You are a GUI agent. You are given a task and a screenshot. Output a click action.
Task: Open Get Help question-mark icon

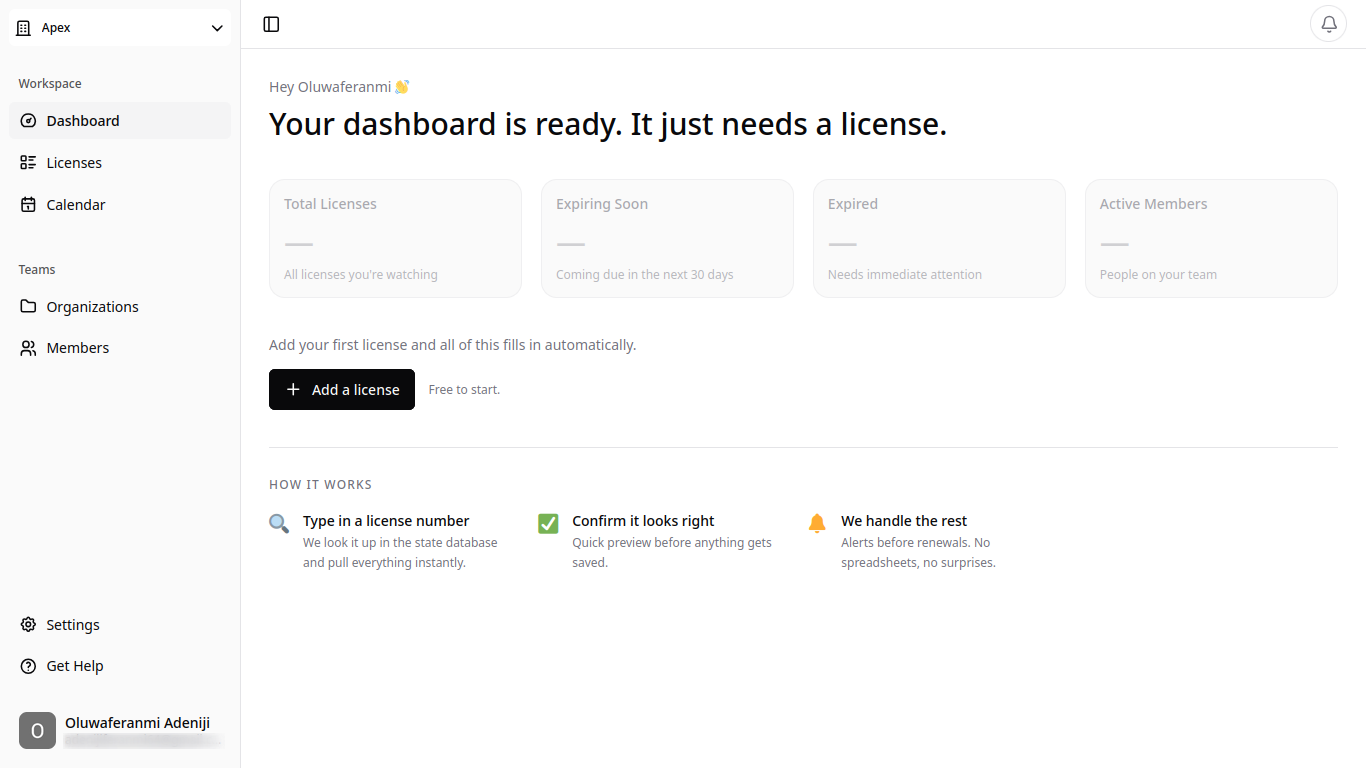tap(28, 666)
